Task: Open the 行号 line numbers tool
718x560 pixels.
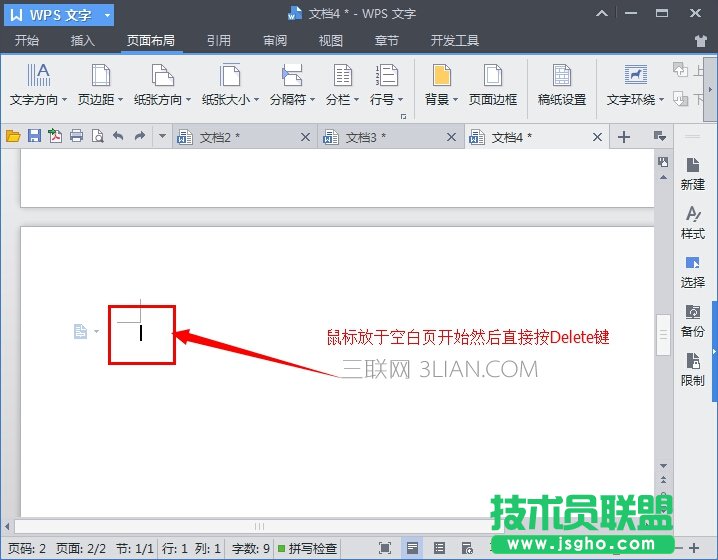Action: [386, 85]
